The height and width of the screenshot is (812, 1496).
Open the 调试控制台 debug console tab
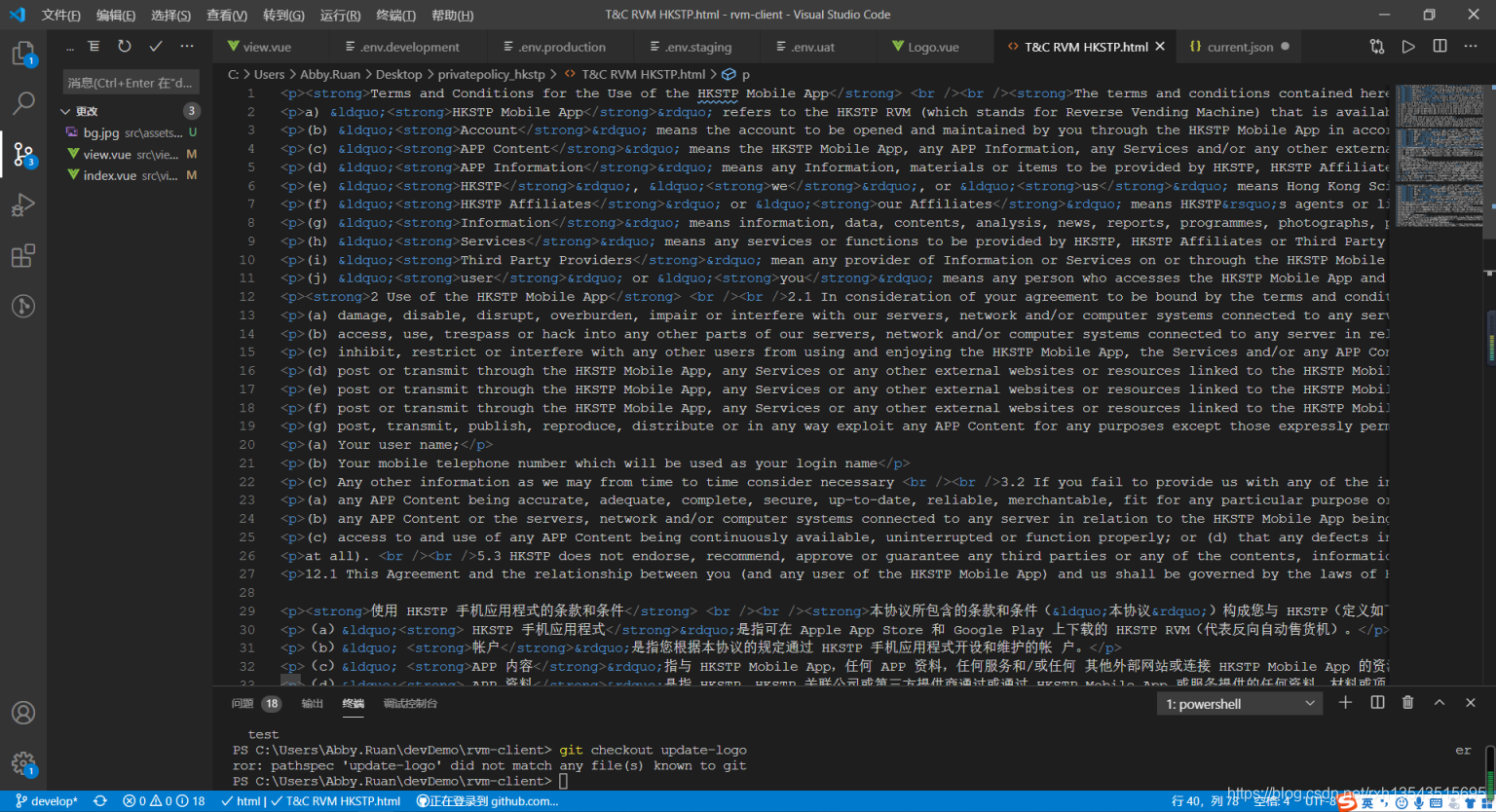410,703
